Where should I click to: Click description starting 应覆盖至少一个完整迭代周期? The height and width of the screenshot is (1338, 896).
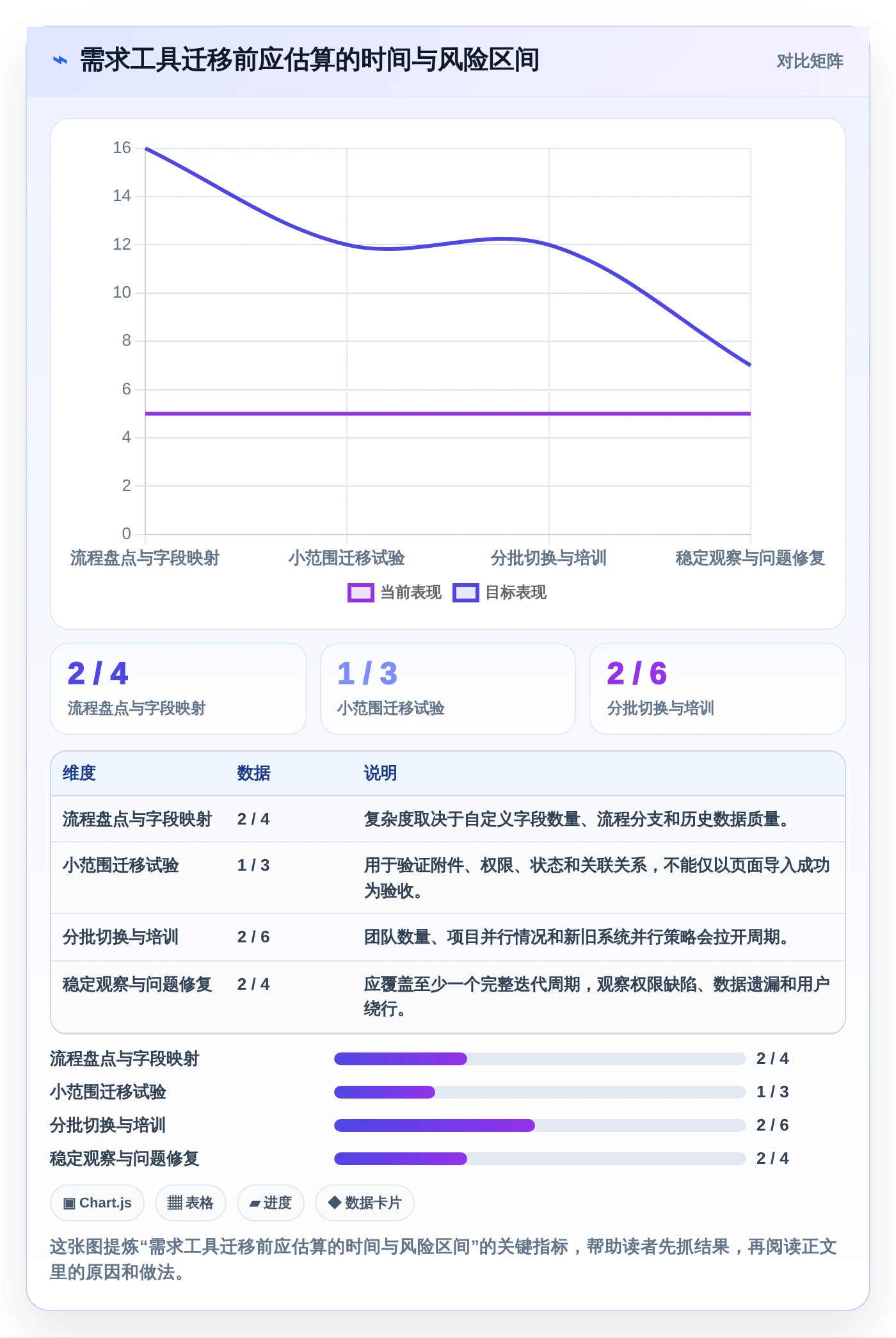pyautogui.click(x=597, y=997)
